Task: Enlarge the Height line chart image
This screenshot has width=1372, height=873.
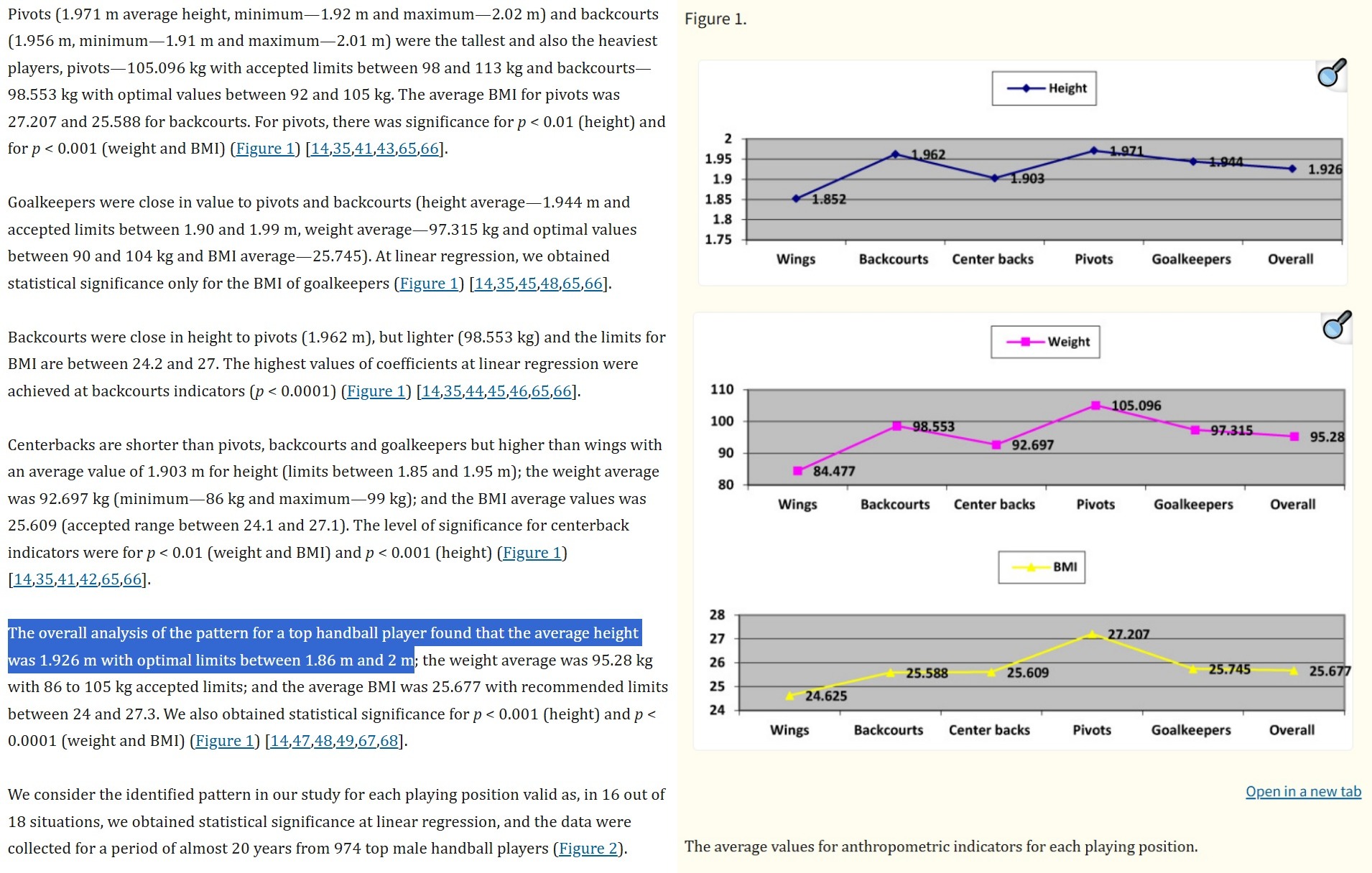Action: (1022, 172)
